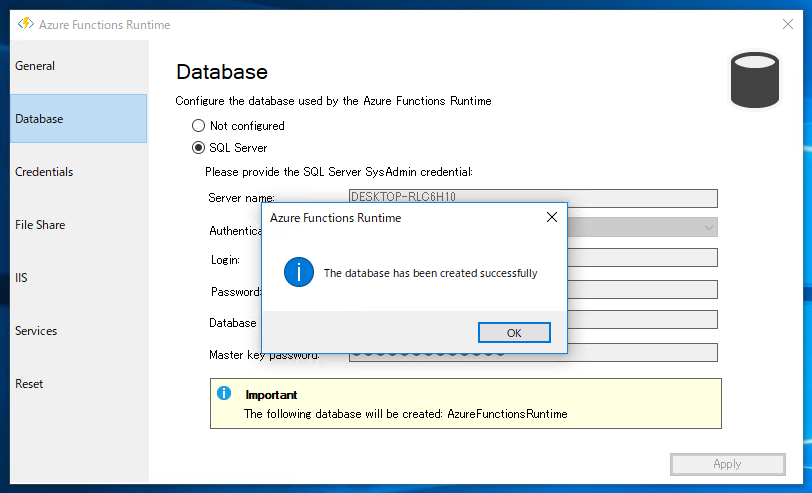
Task: Open the General section
Action: (x=79, y=66)
